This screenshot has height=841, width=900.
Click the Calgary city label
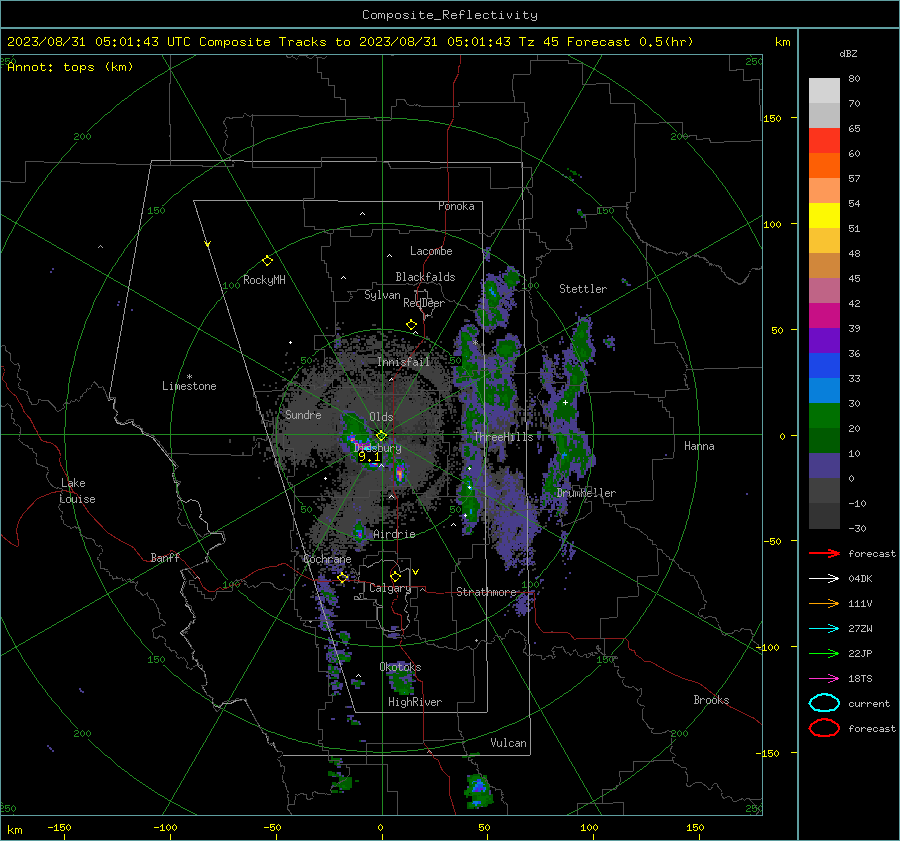(390, 588)
